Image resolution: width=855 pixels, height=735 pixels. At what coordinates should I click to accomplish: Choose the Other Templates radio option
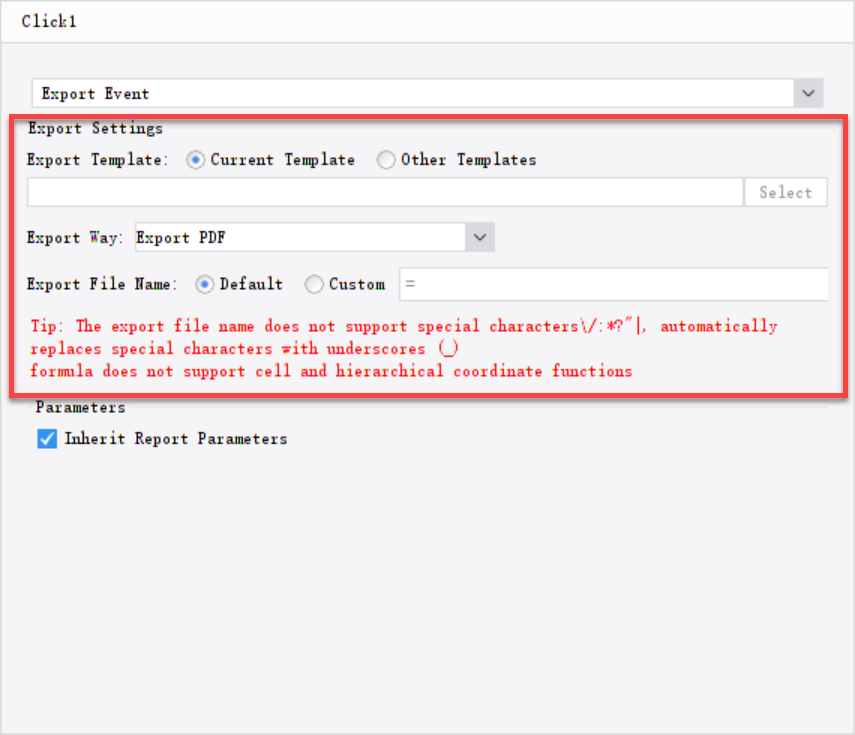[x=386, y=160]
